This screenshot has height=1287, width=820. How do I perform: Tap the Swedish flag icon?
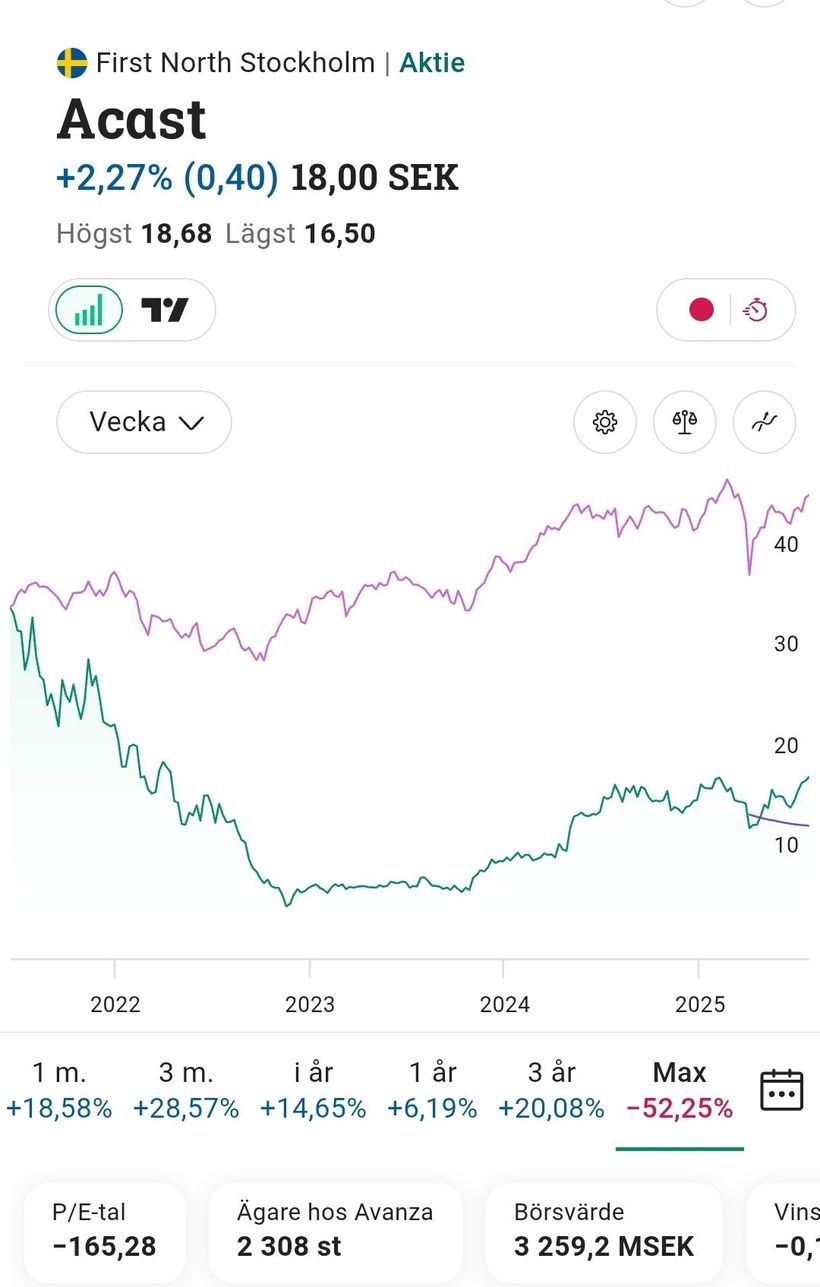coord(71,63)
